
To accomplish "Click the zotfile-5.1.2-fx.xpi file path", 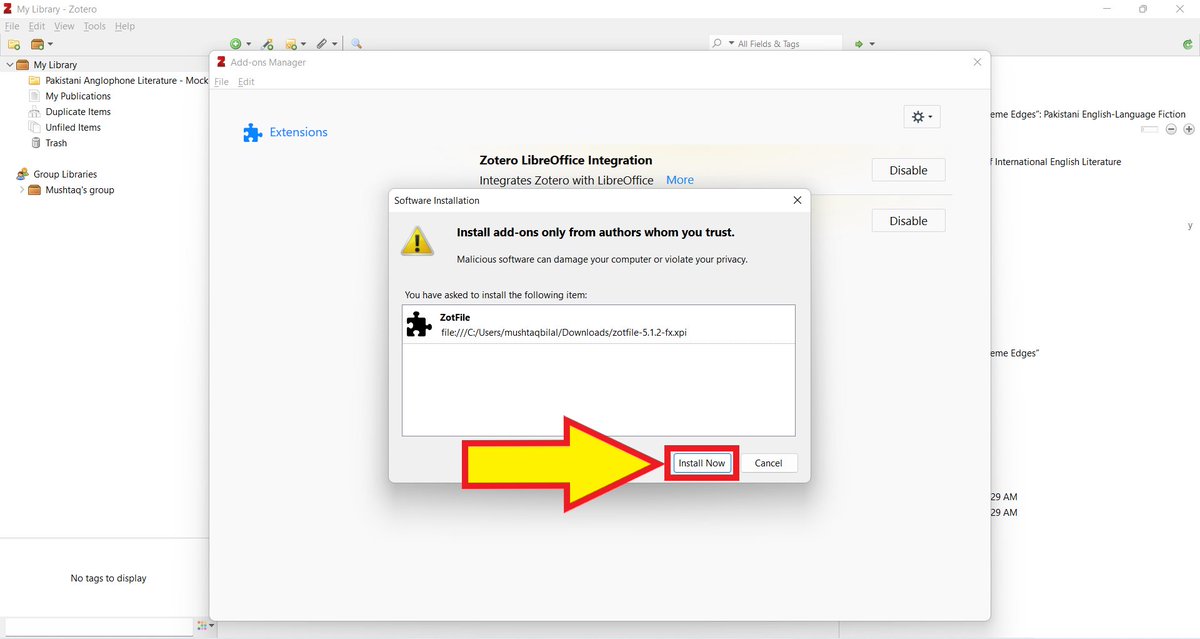I will point(564,333).
